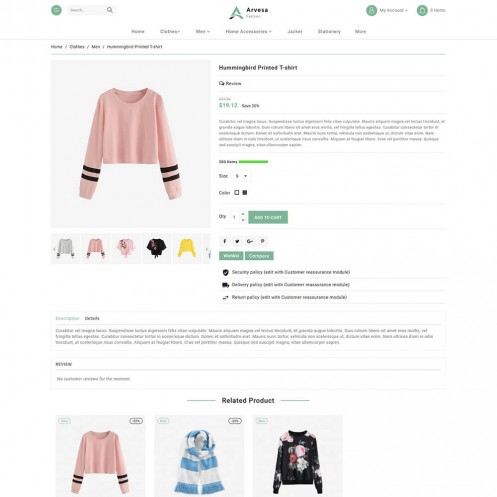The height and width of the screenshot is (497, 497).
Task: Click the Compare button
Action: coord(259,256)
